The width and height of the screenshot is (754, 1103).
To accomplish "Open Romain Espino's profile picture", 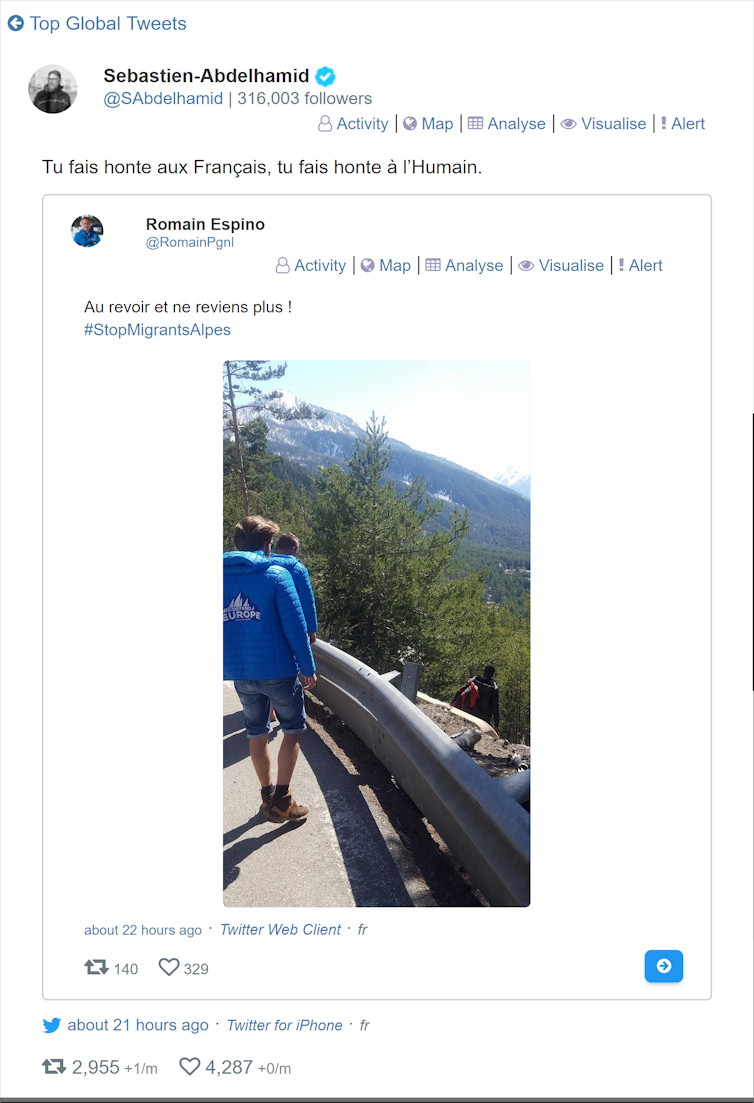I will tap(87, 231).
